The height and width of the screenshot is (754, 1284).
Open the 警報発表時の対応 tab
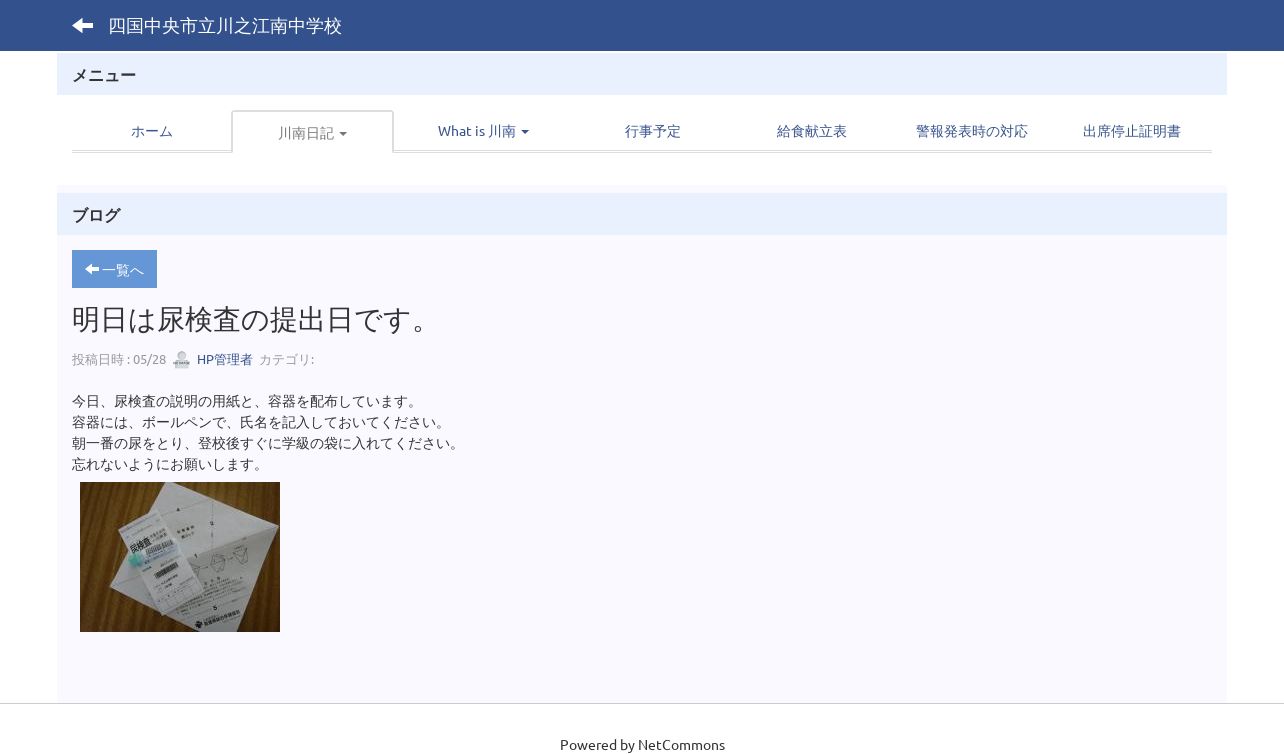(972, 131)
